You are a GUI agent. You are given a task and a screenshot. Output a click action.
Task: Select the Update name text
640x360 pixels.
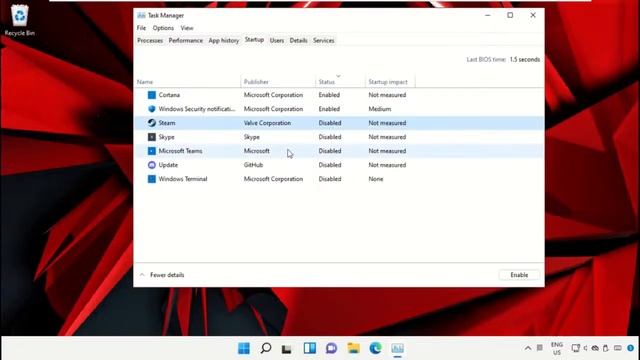click(168, 165)
